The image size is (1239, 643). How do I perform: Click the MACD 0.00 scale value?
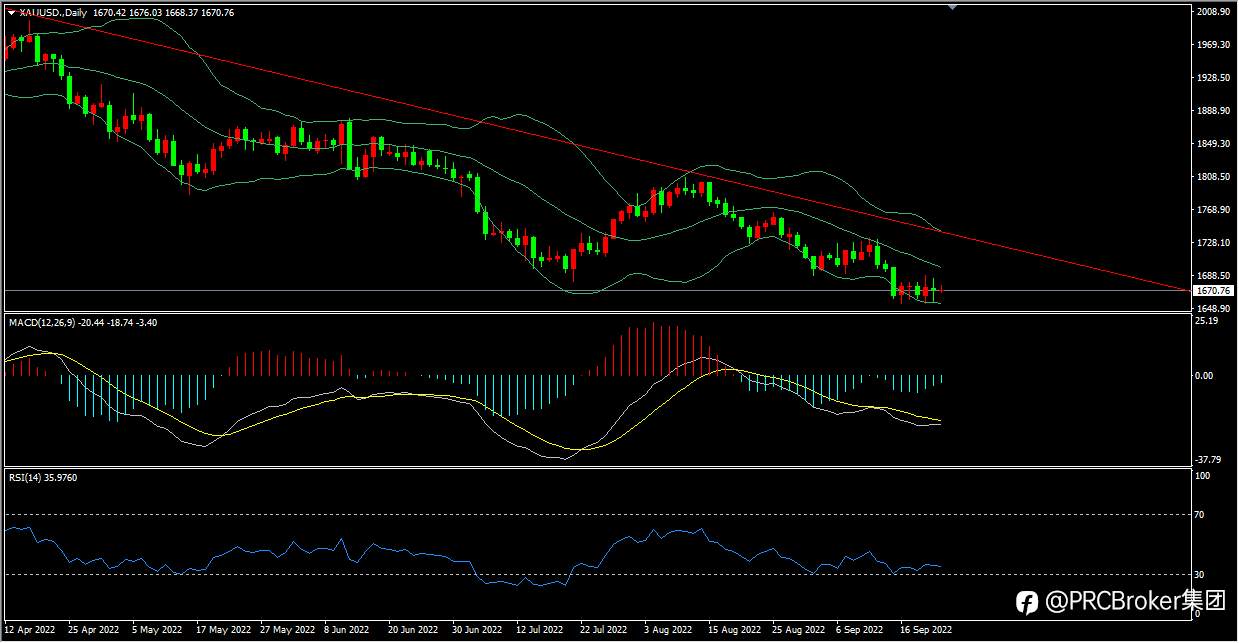coord(1204,376)
